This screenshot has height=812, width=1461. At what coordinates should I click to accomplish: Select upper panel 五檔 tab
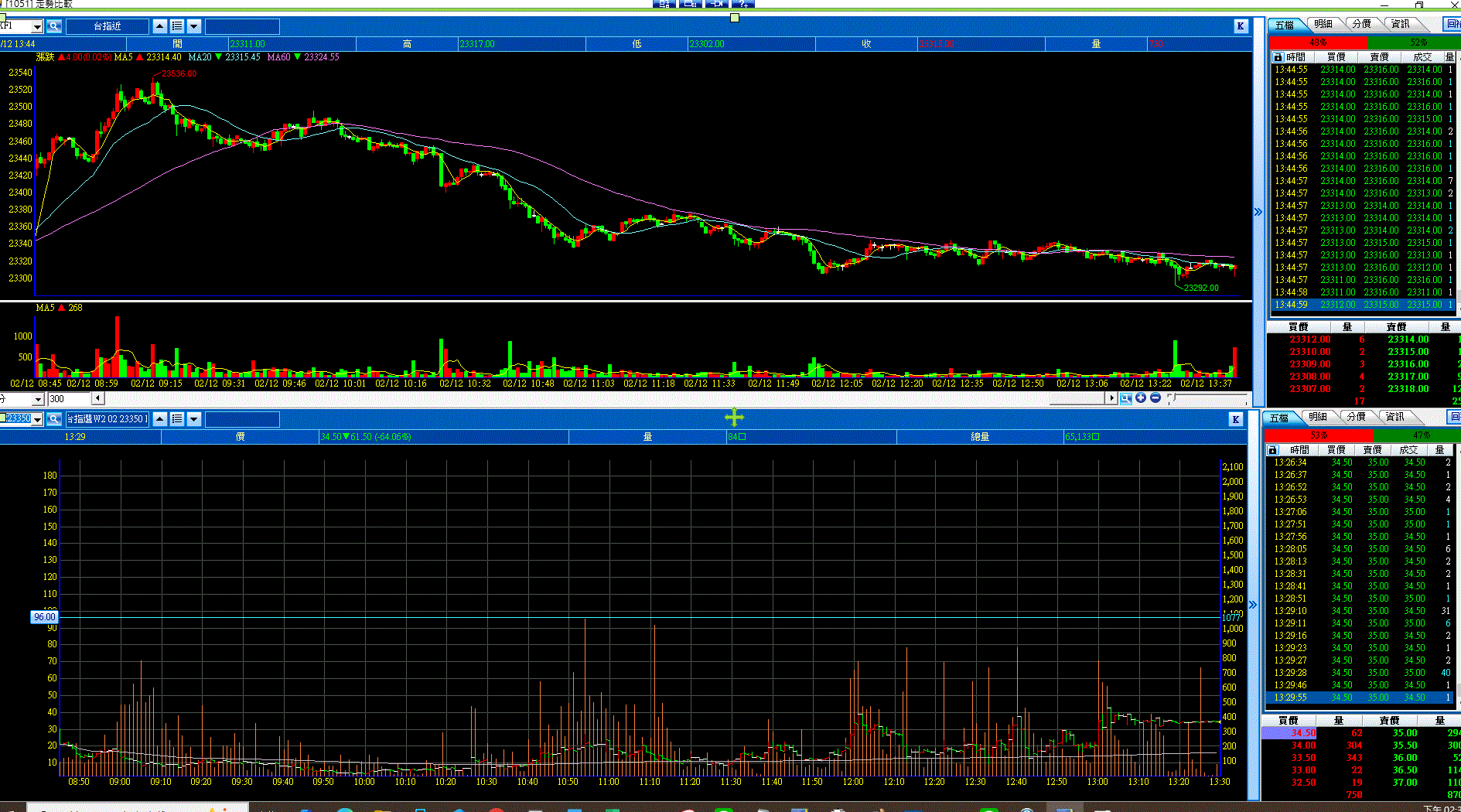pyautogui.click(x=1285, y=25)
